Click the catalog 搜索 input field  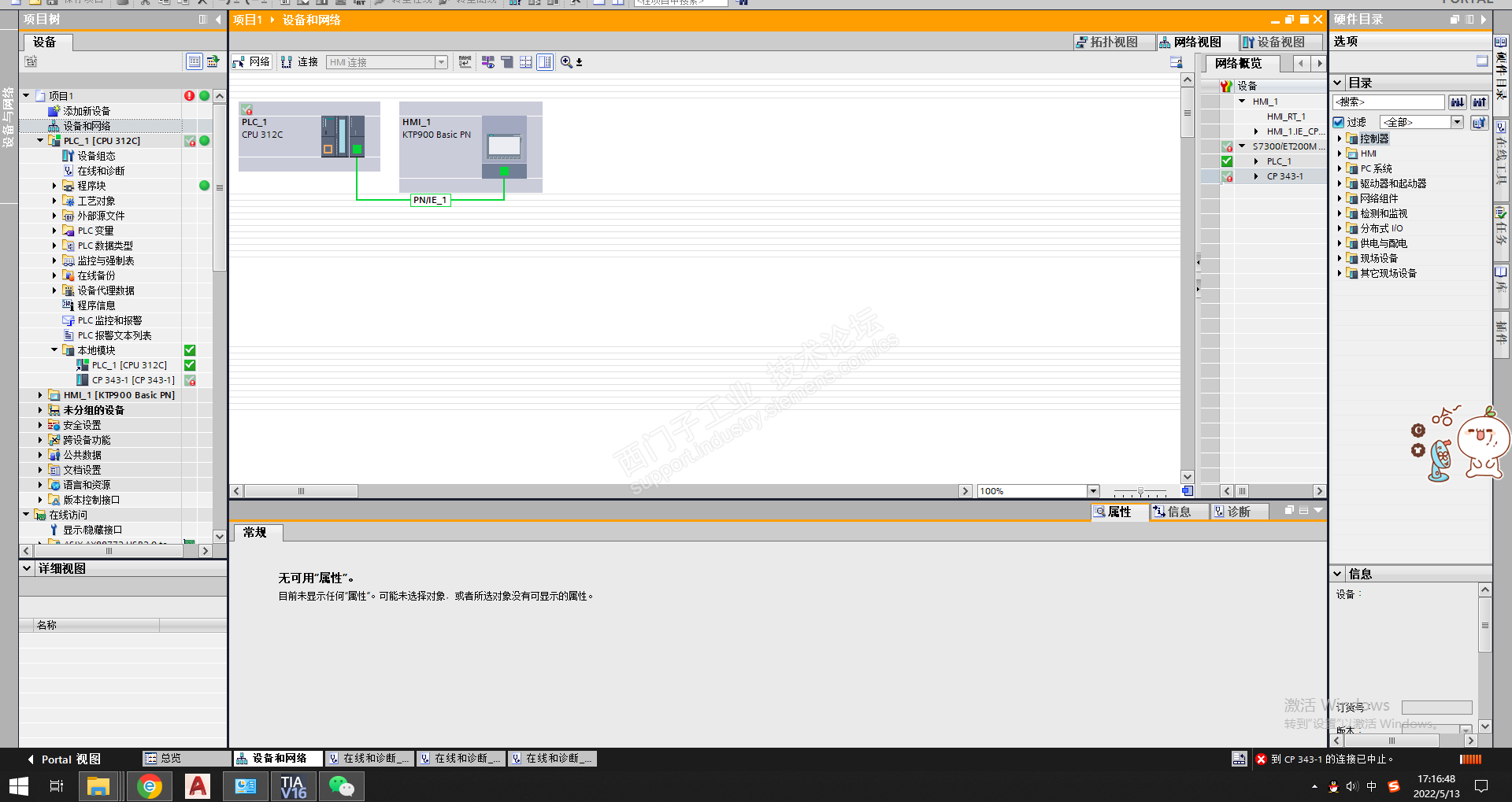pyautogui.click(x=1388, y=102)
